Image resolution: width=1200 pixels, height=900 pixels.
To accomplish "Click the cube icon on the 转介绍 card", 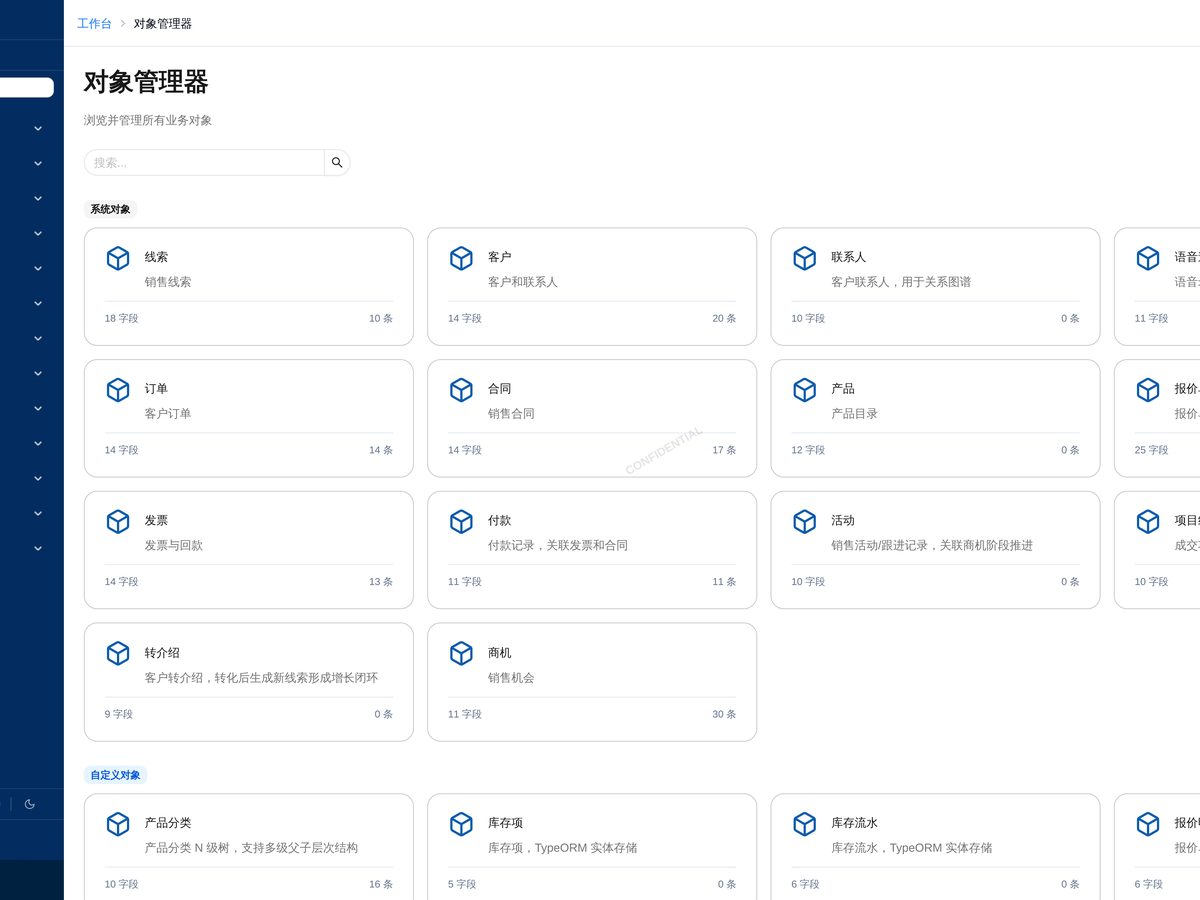I will pyautogui.click(x=118, y=653).
